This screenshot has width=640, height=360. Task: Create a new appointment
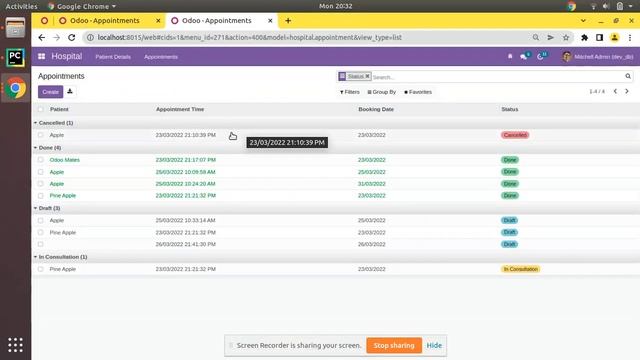[51, 92]
